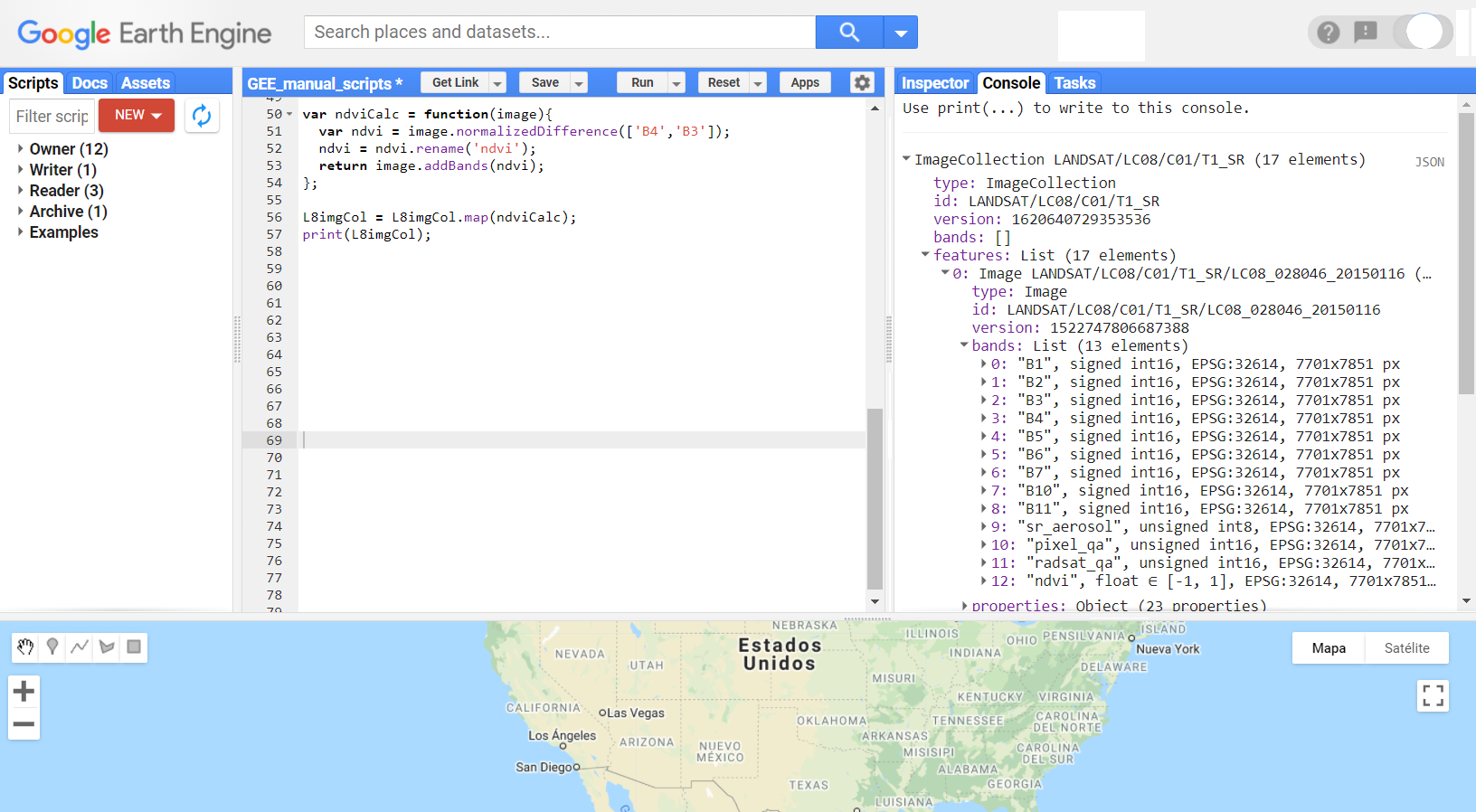Click Los Ángeles label on map
Image resolution: width=1476 pixels, height=812 pixels.
[x=562, y=735]
